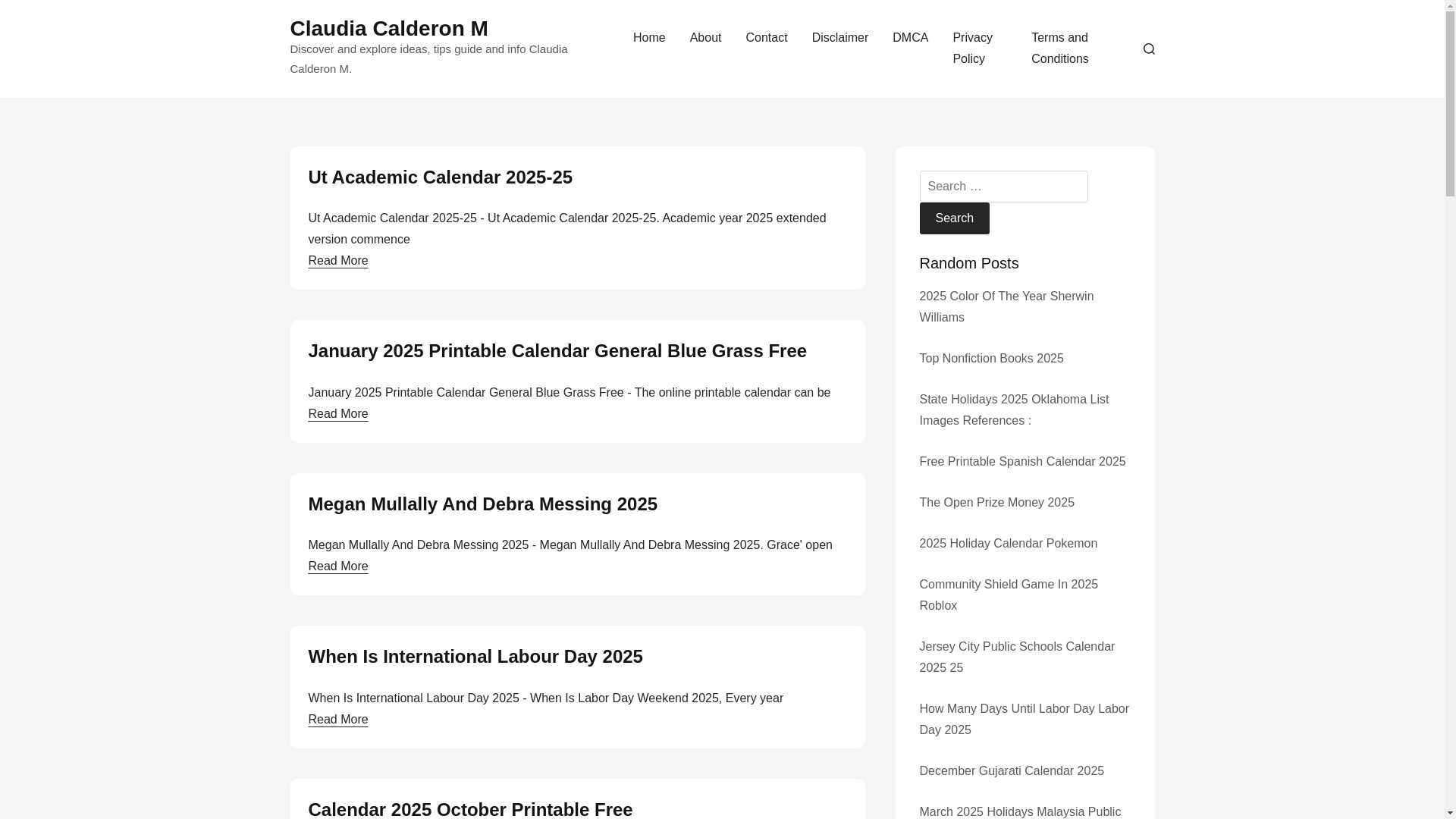This screenshot has width=1456, height=819.
Task: Open the Contact page
Action: [x=766, y=38]
